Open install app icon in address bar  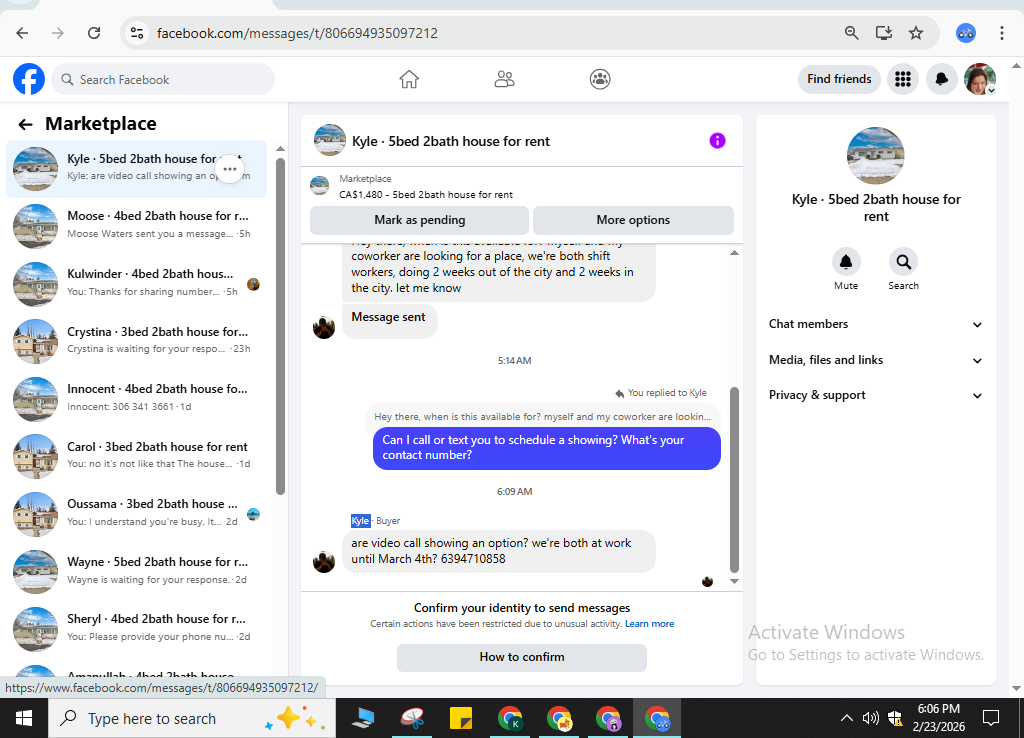(x=884, y=33)
